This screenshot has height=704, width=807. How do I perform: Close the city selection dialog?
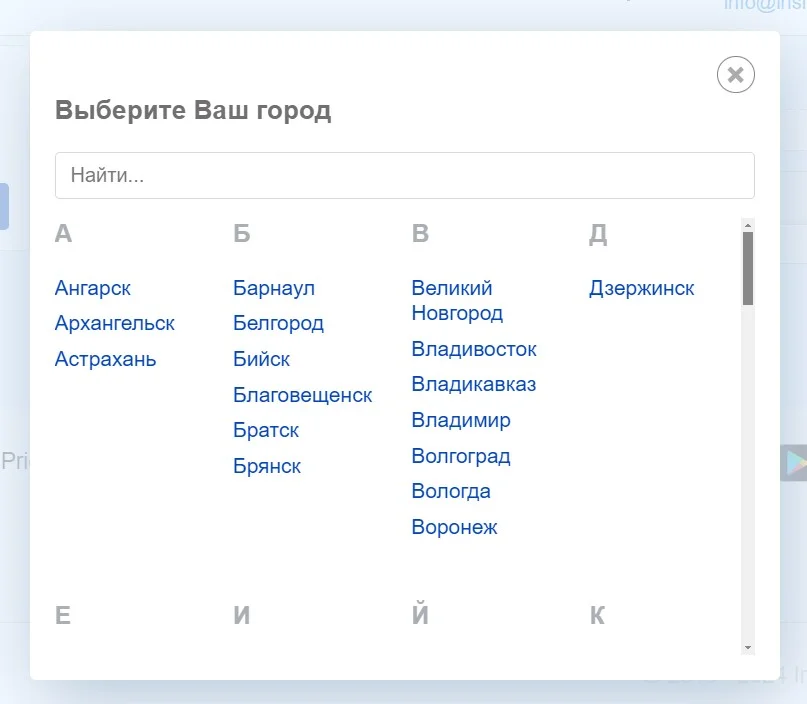(736, 75)
